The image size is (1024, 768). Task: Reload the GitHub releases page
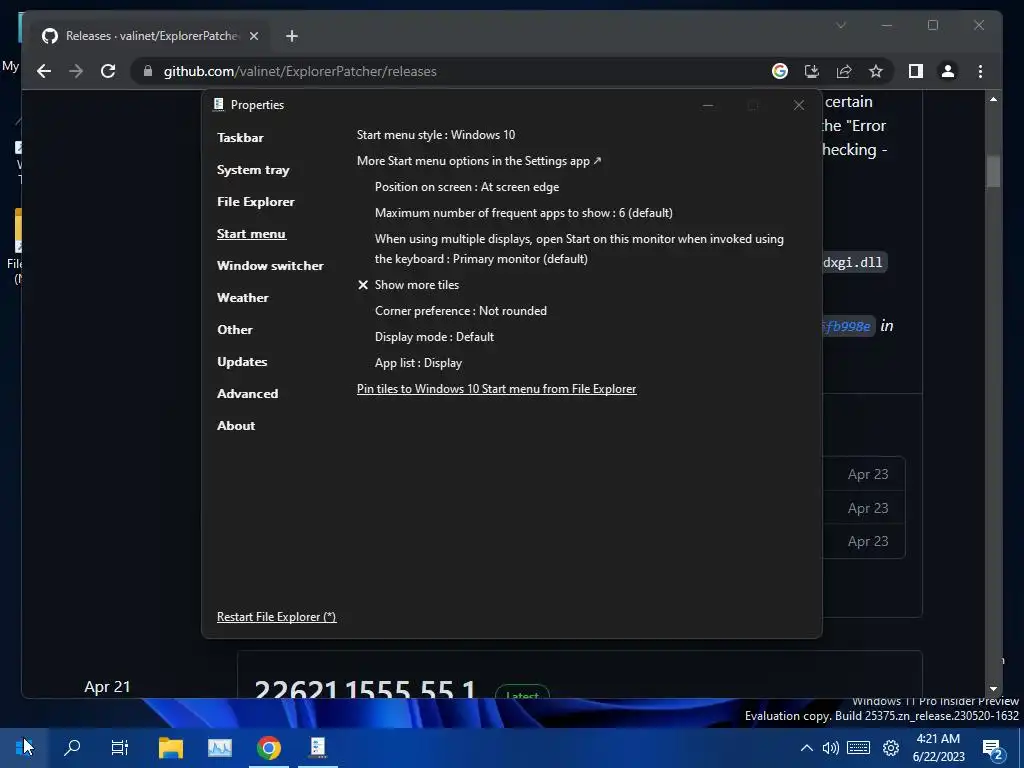pyautogui.click(x=108, y=71)
